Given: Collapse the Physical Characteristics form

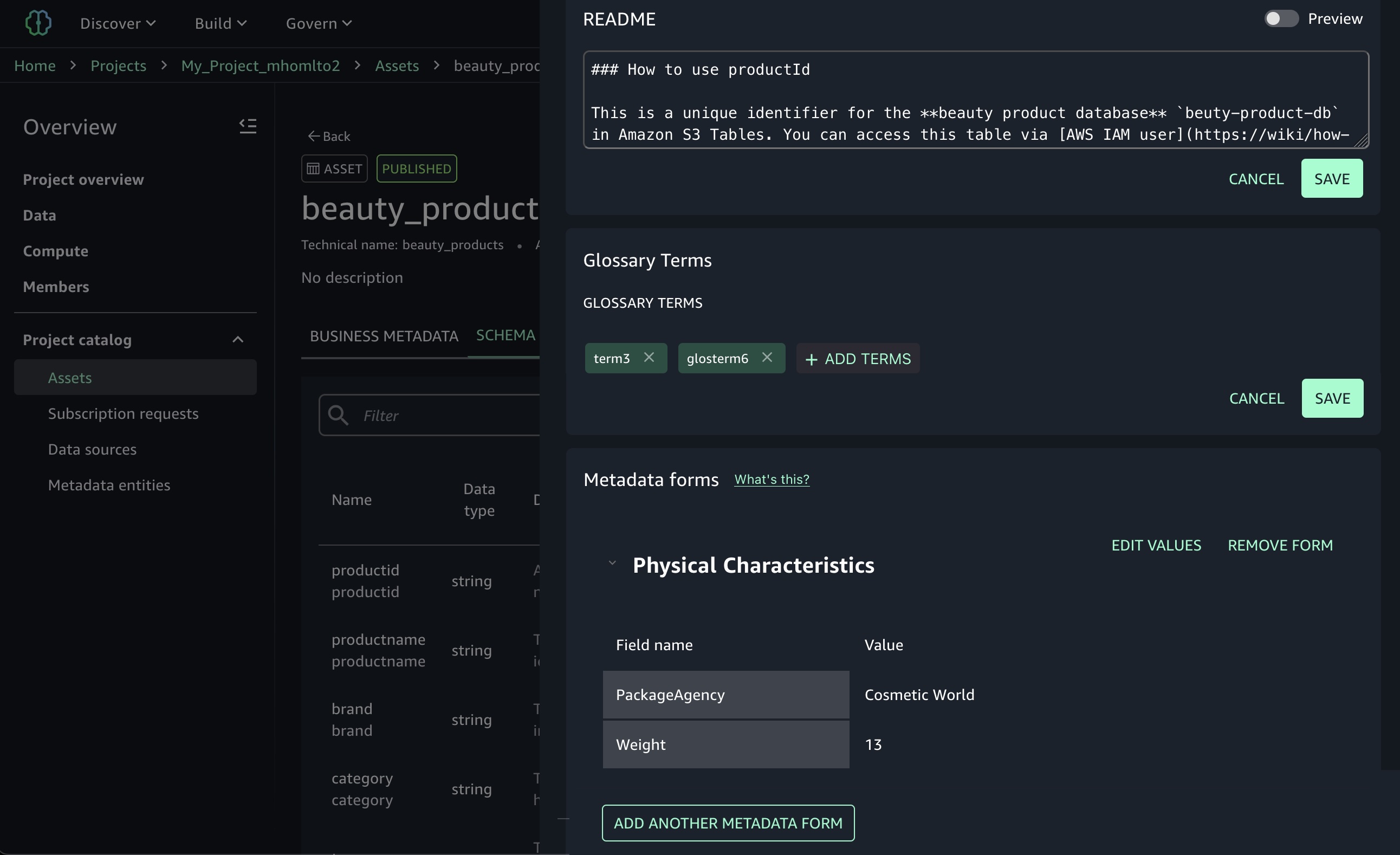Looking at the screenshot, I should (612, 563).
